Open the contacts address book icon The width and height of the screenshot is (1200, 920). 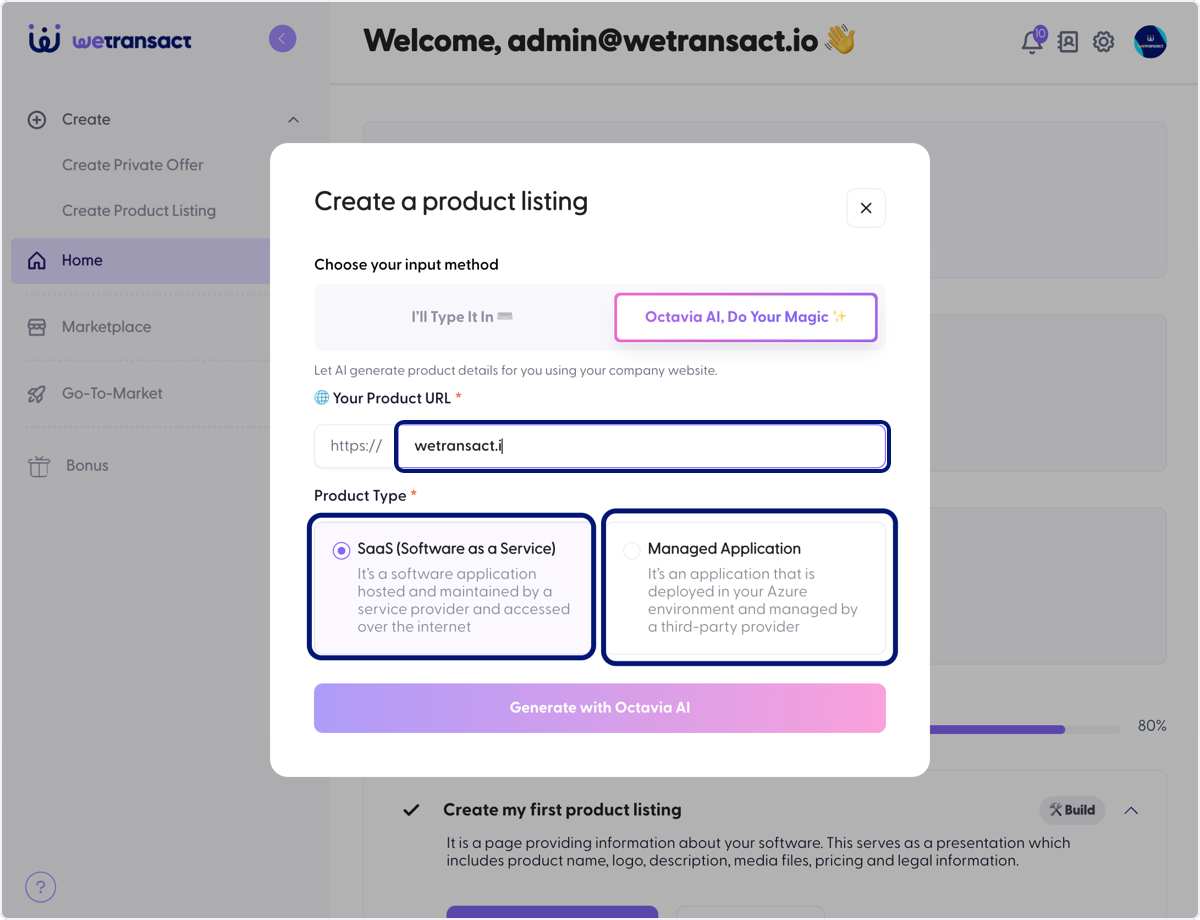(1068, 42)
